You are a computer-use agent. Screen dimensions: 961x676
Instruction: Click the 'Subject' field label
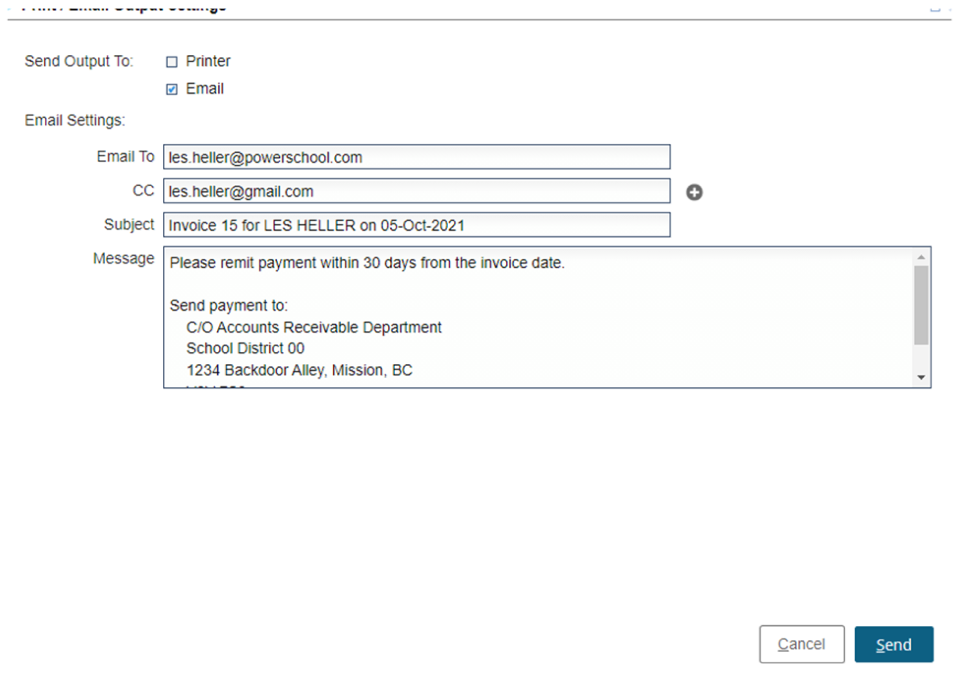tap(129, 225)
